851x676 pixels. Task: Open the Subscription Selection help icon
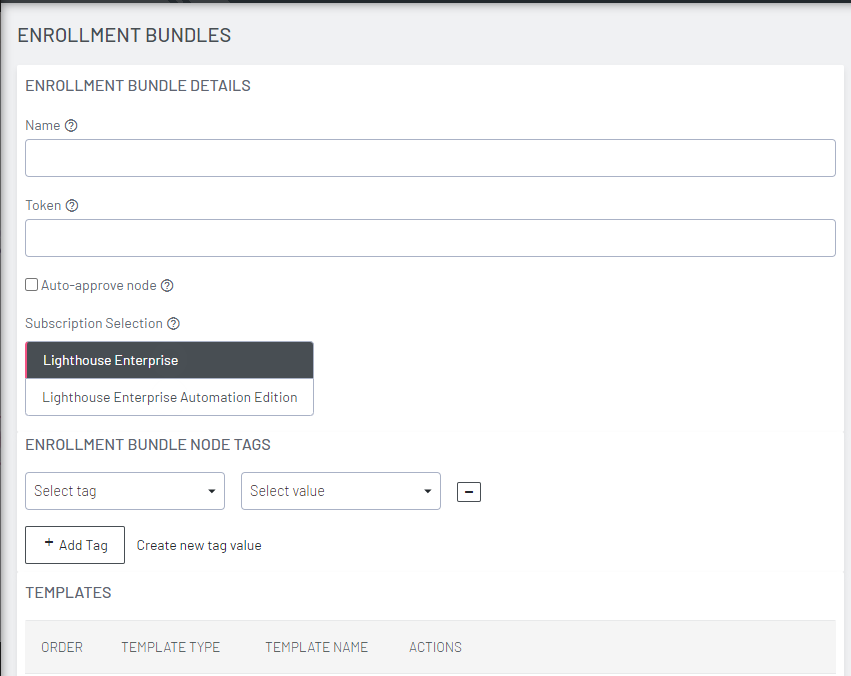coord(173,323)
